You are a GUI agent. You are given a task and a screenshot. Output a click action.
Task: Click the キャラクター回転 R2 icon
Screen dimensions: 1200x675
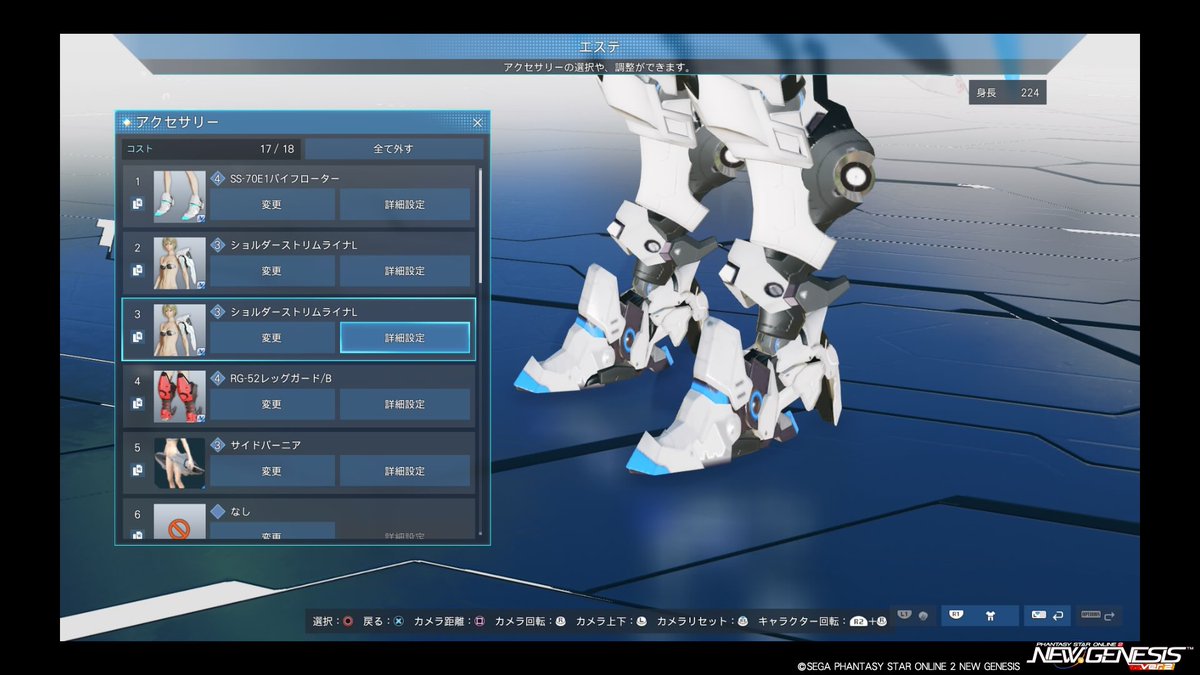(858, 621)
